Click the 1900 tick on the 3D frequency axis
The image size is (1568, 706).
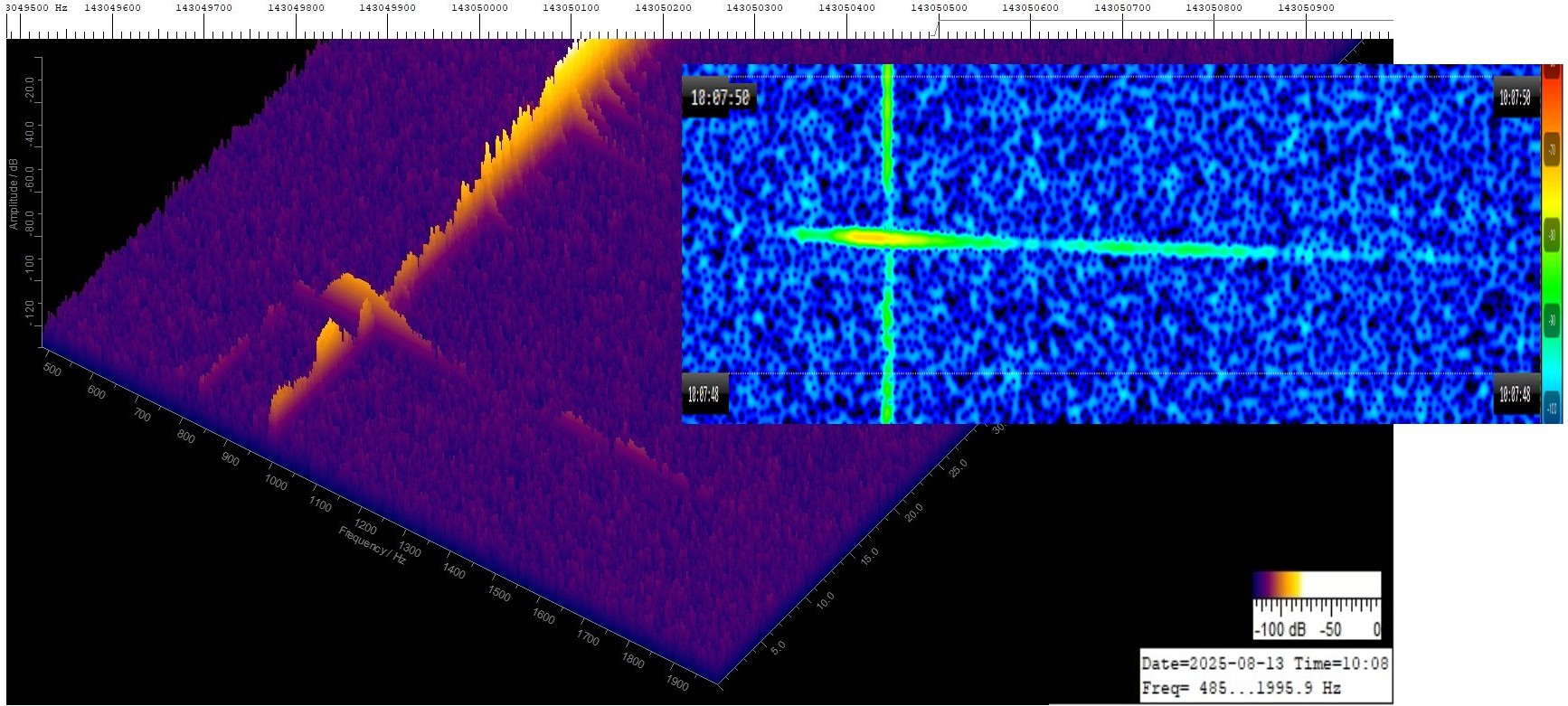click(676, 682)
